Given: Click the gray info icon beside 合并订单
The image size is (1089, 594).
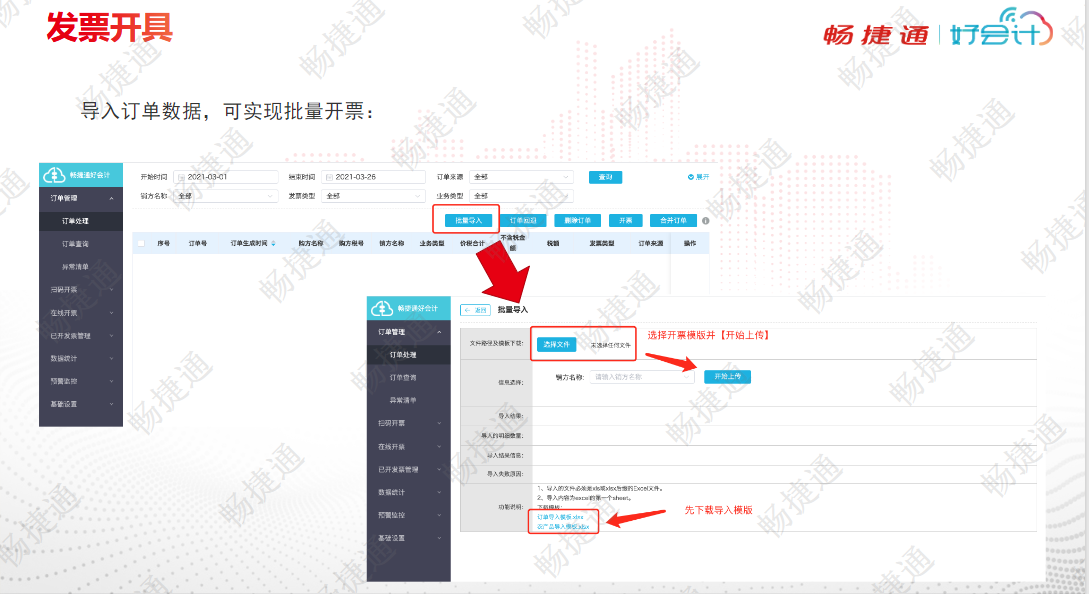Looking at the screenshot, I should pos(706,221).
